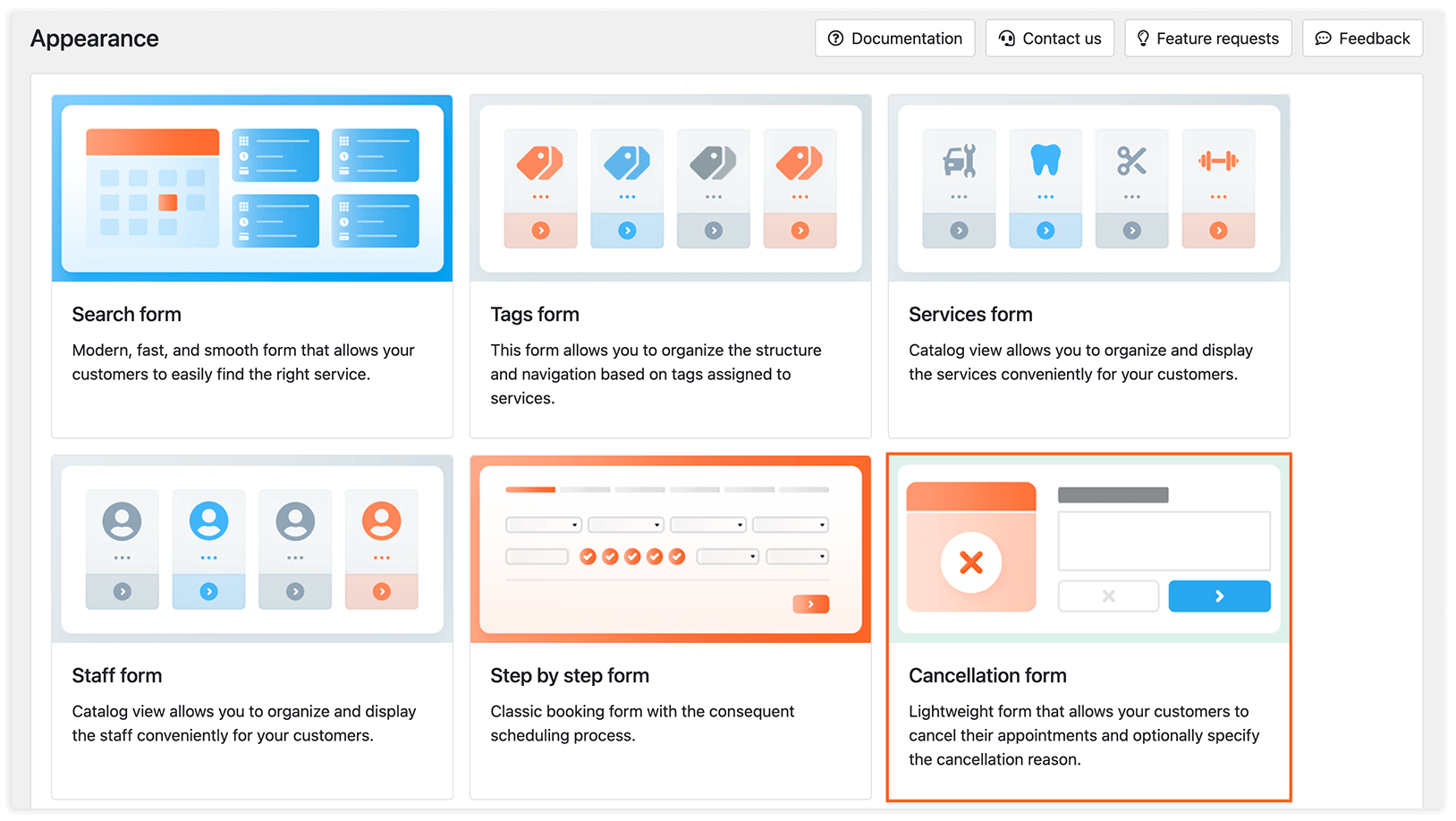This screenshot has height=821, width=1456.
Task: Click the first orange tag icon in Tags form
Action: (x=540, y=164)
